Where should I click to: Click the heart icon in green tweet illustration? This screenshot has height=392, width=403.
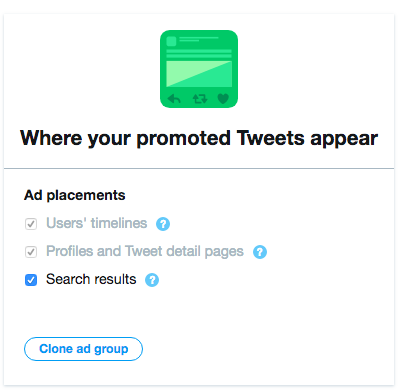pyautogui.click(x=223, y=99)
